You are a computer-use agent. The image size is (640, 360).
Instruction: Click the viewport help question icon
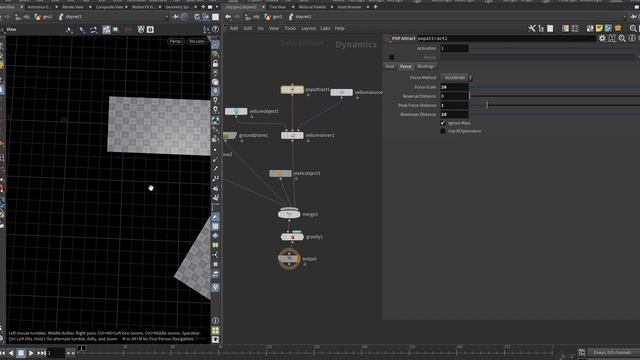(216, 29)
